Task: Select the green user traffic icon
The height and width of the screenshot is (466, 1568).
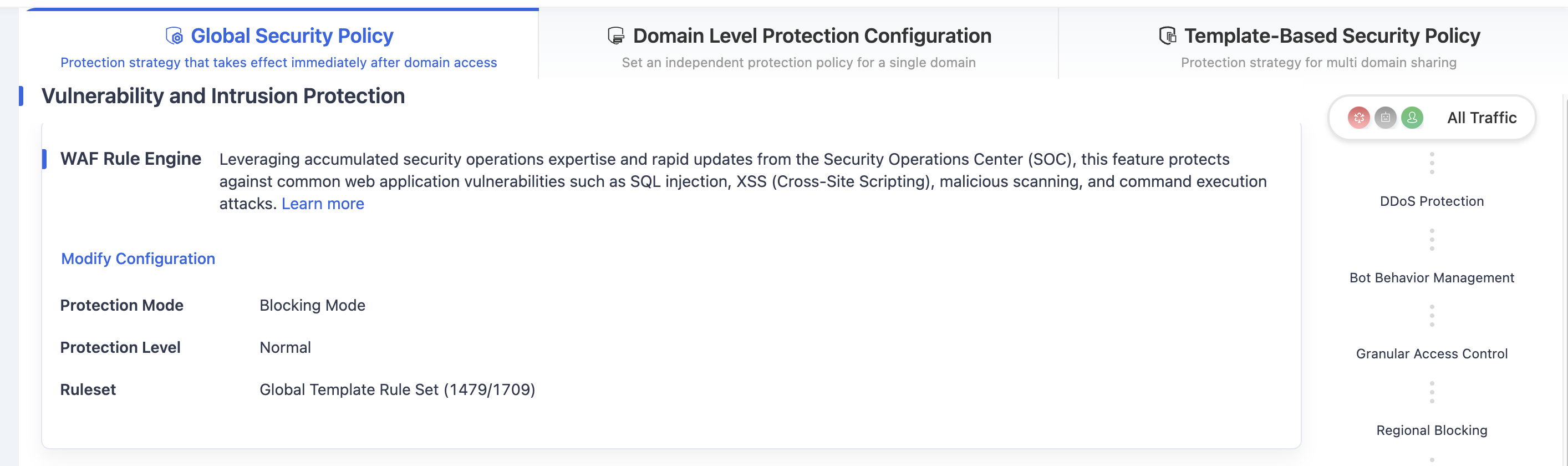Action: pyautogui.click(x=1412, y=118)
